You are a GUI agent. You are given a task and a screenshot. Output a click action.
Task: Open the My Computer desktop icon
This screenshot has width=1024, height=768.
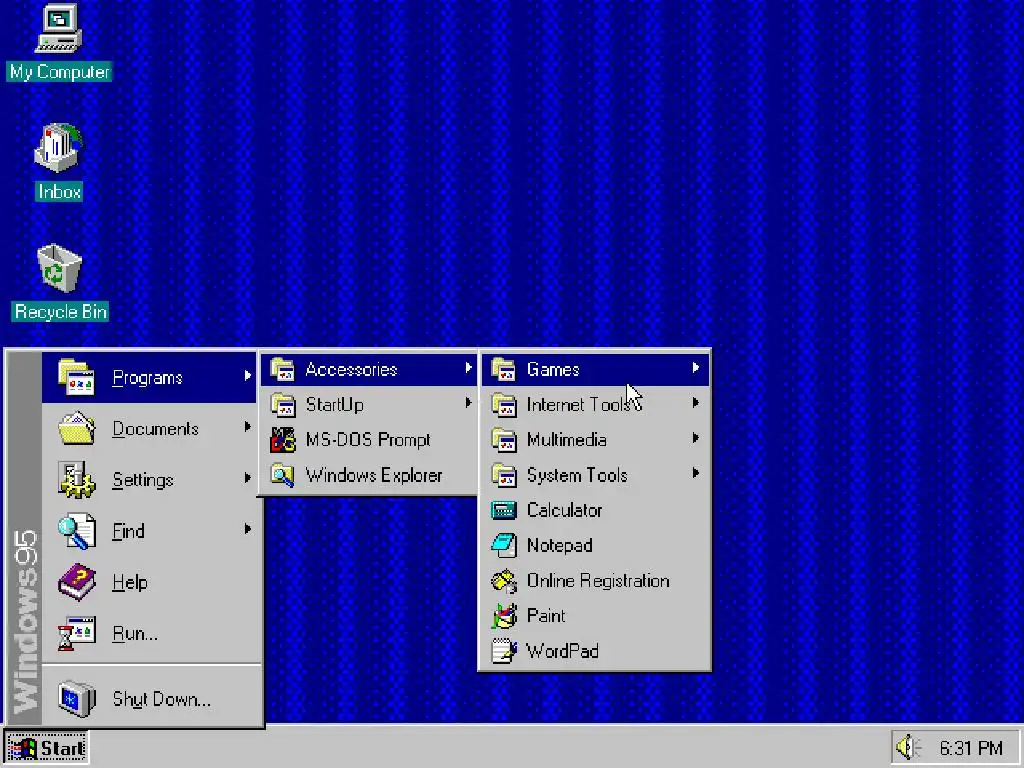point(59,29)
